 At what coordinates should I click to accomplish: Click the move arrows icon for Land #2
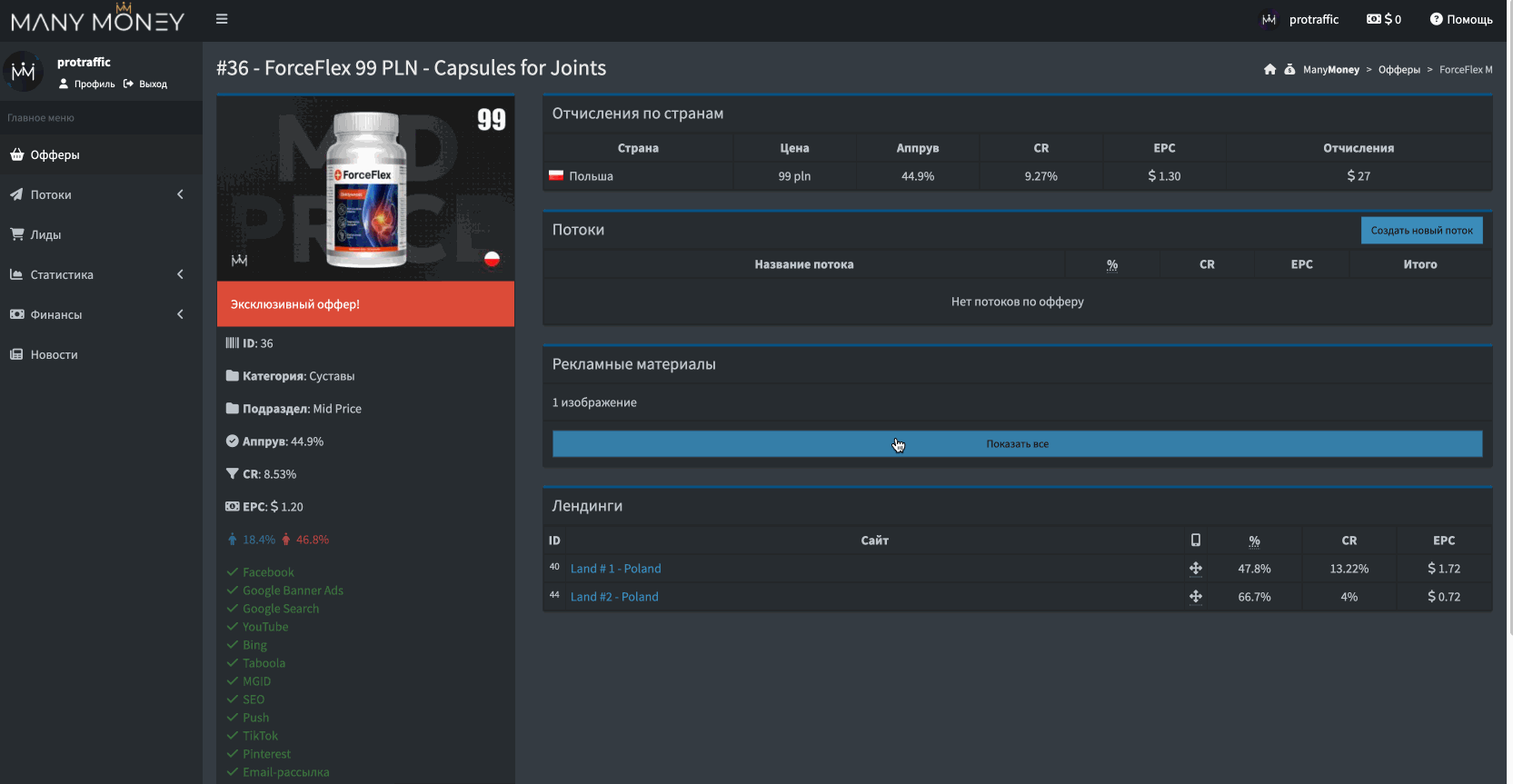(1196, 597)
